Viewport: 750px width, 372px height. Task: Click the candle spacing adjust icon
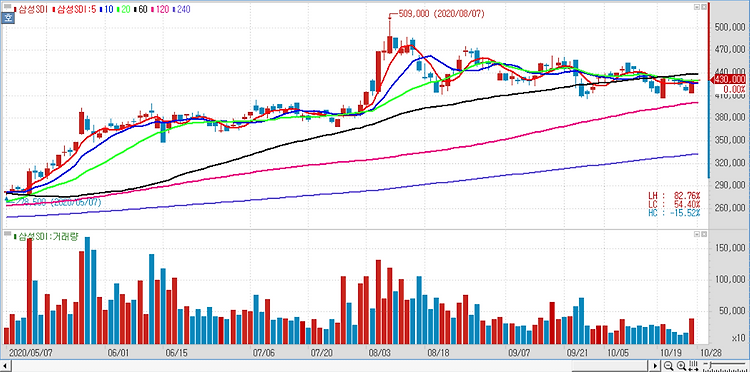694,366
